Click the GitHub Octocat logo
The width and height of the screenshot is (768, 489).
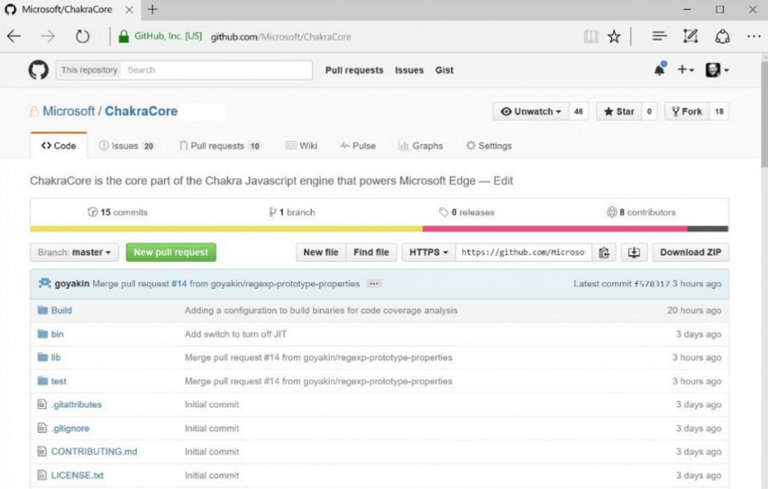pos(38,70)
